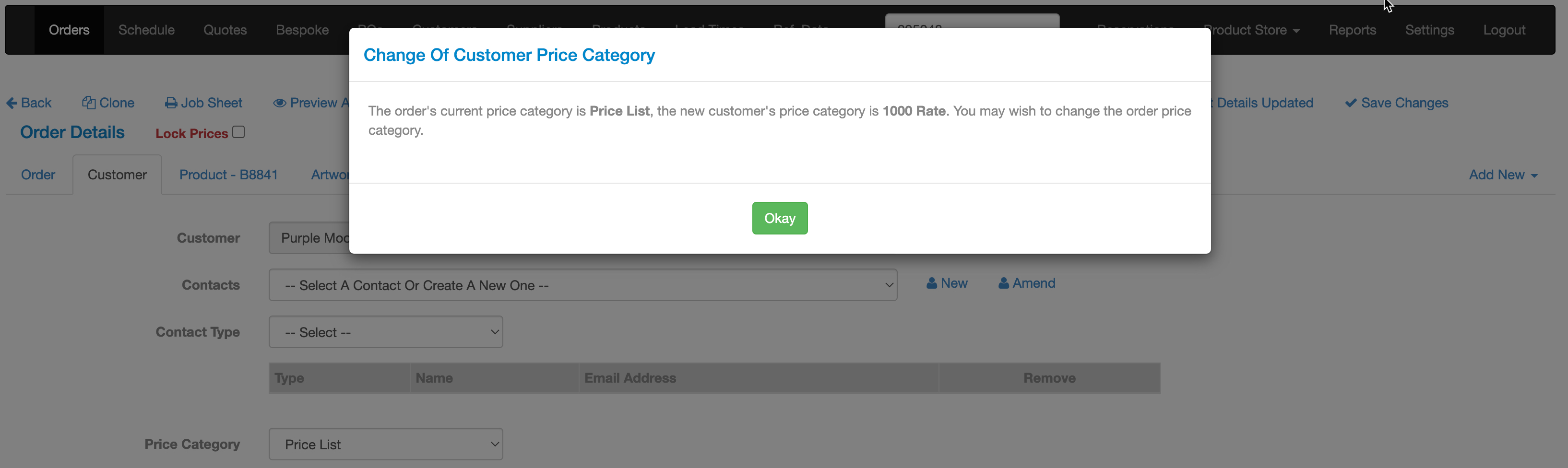Click the Preview eye icon
Screen dimensions: 1568x468
279,103
